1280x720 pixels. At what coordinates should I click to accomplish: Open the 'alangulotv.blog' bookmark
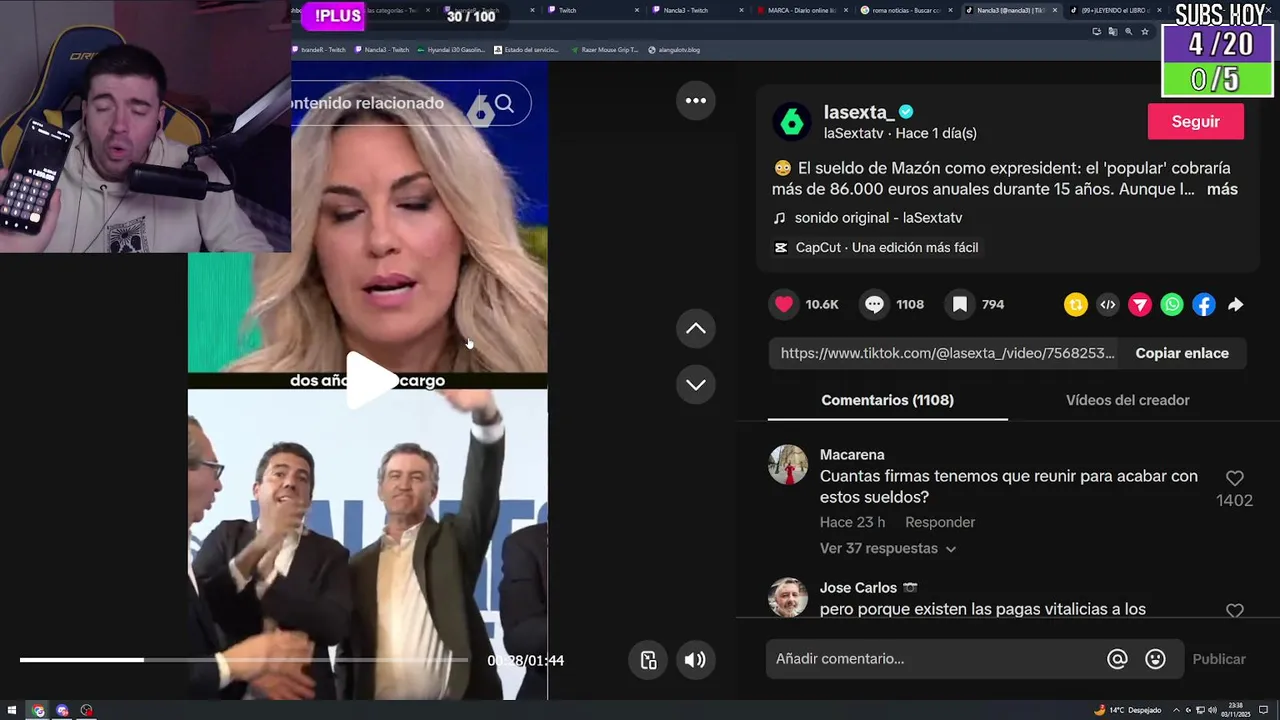tap(674, 50)
